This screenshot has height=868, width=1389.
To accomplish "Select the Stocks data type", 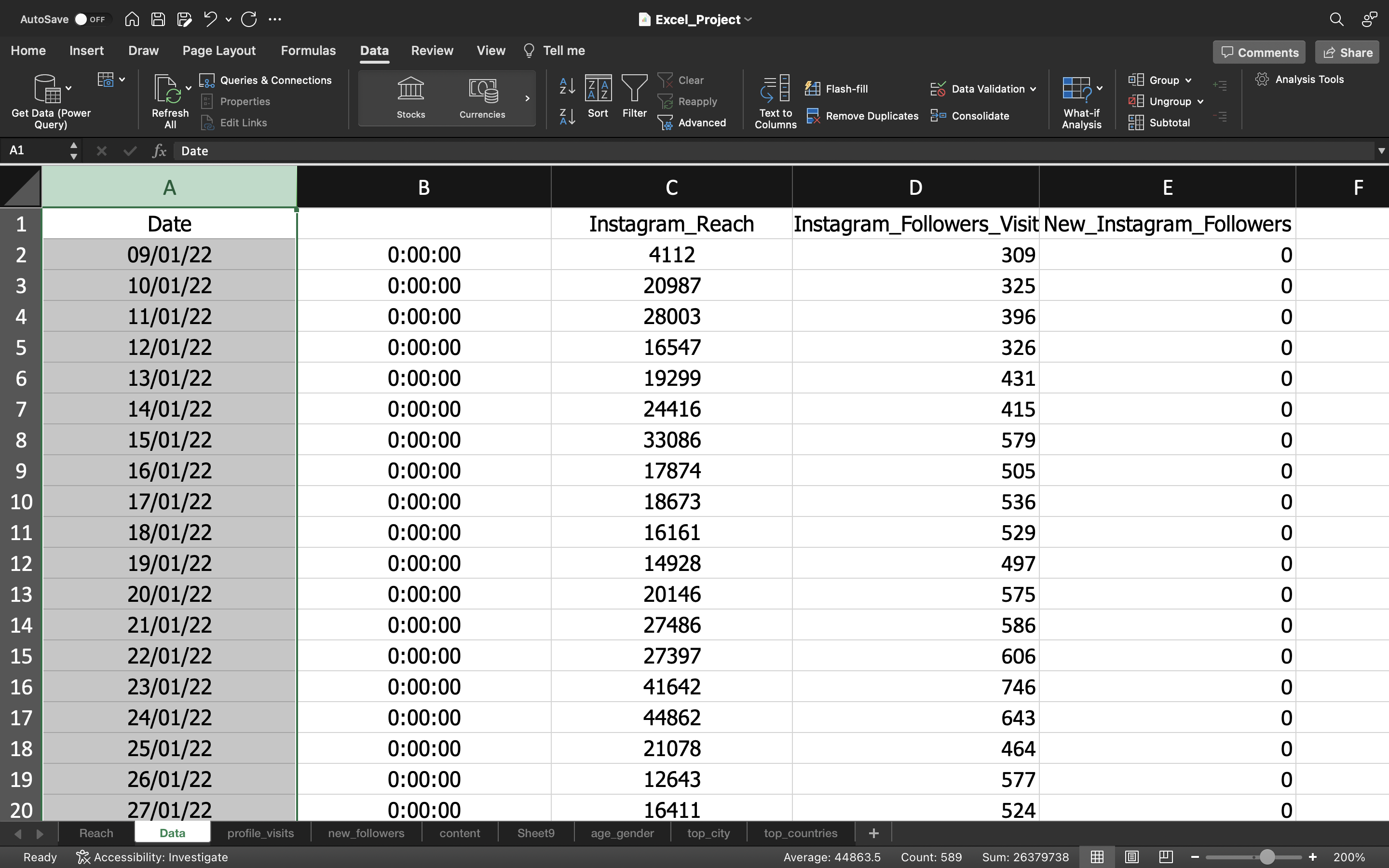I will pos(411,98).
